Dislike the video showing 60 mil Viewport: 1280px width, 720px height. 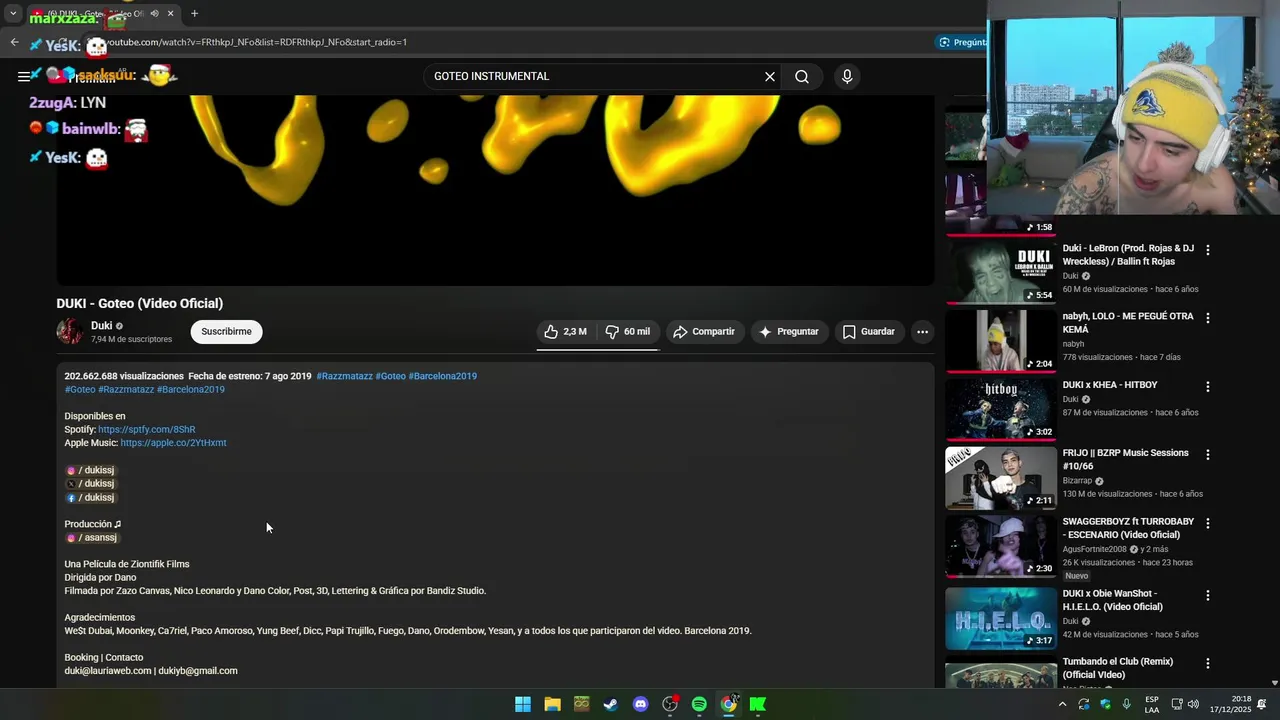tap(628, 331)
